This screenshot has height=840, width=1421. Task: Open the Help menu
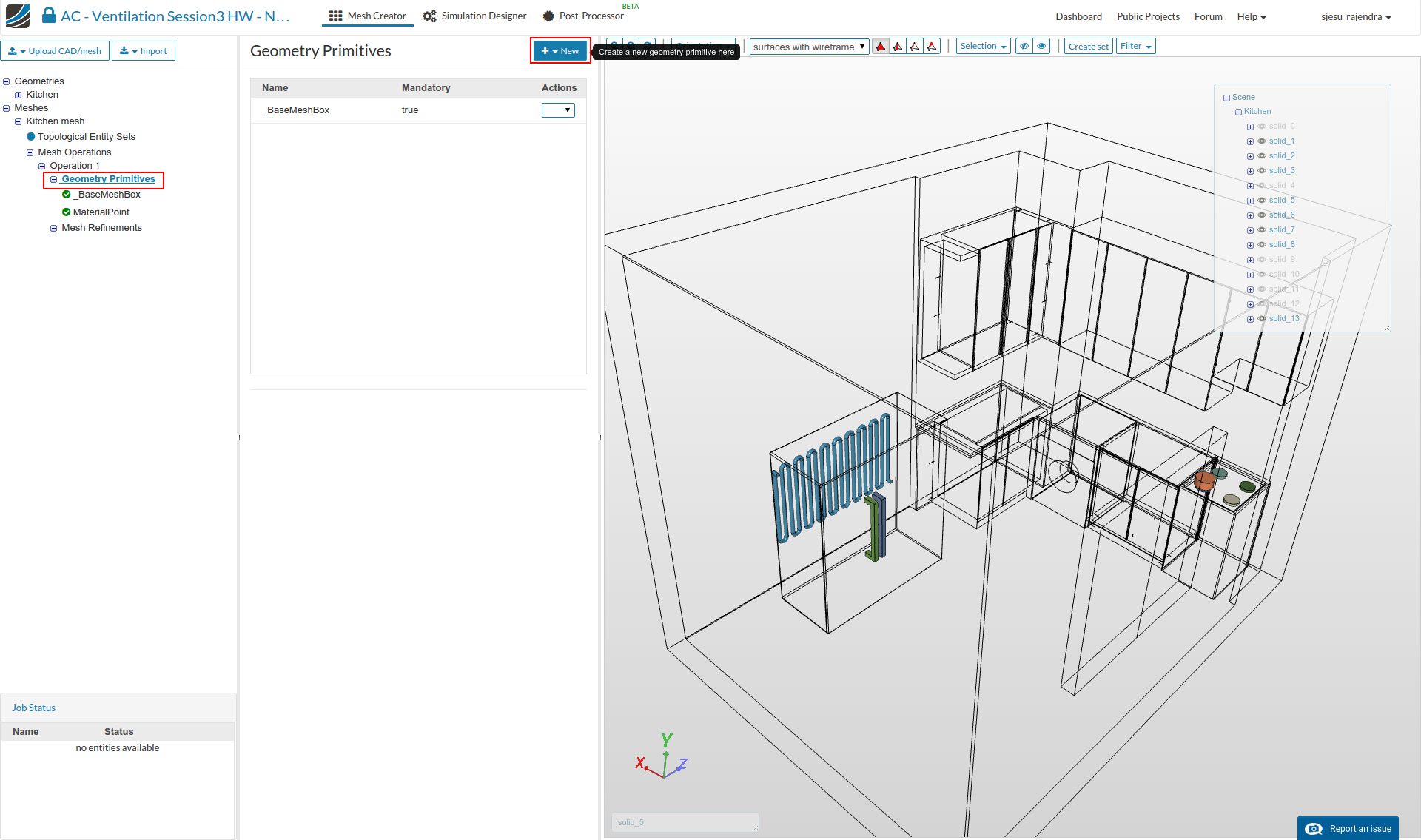pyautogui.click(x=1251, y=16)
